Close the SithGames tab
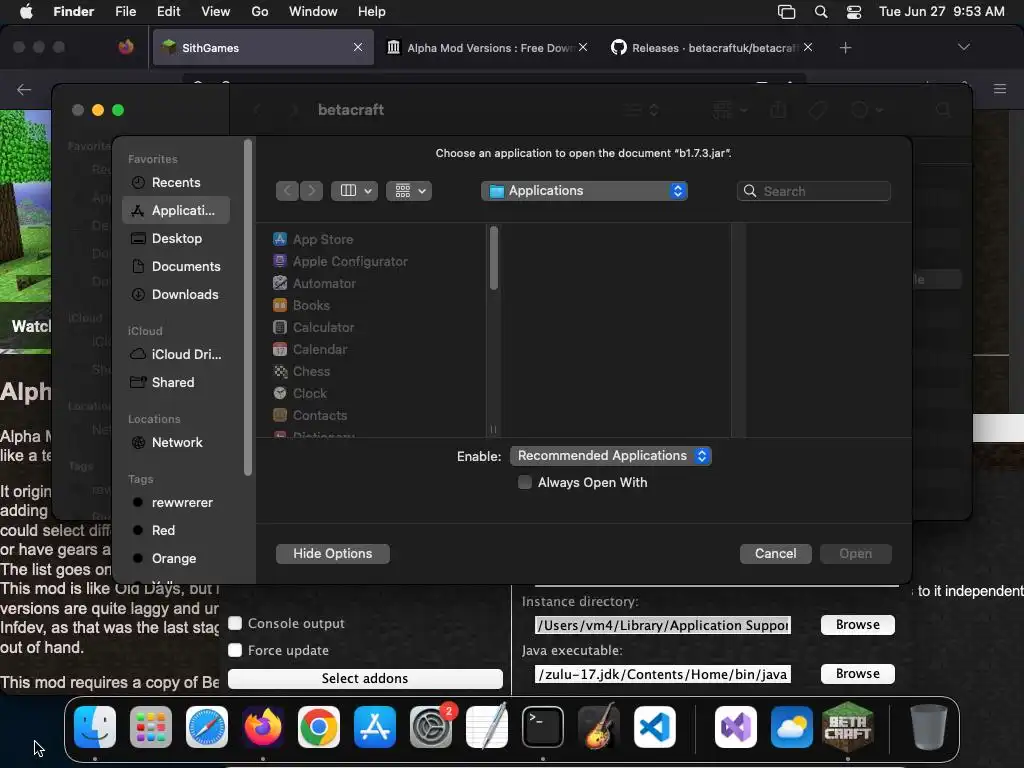Screen dimensions: 1024x768 coord(358,47)
